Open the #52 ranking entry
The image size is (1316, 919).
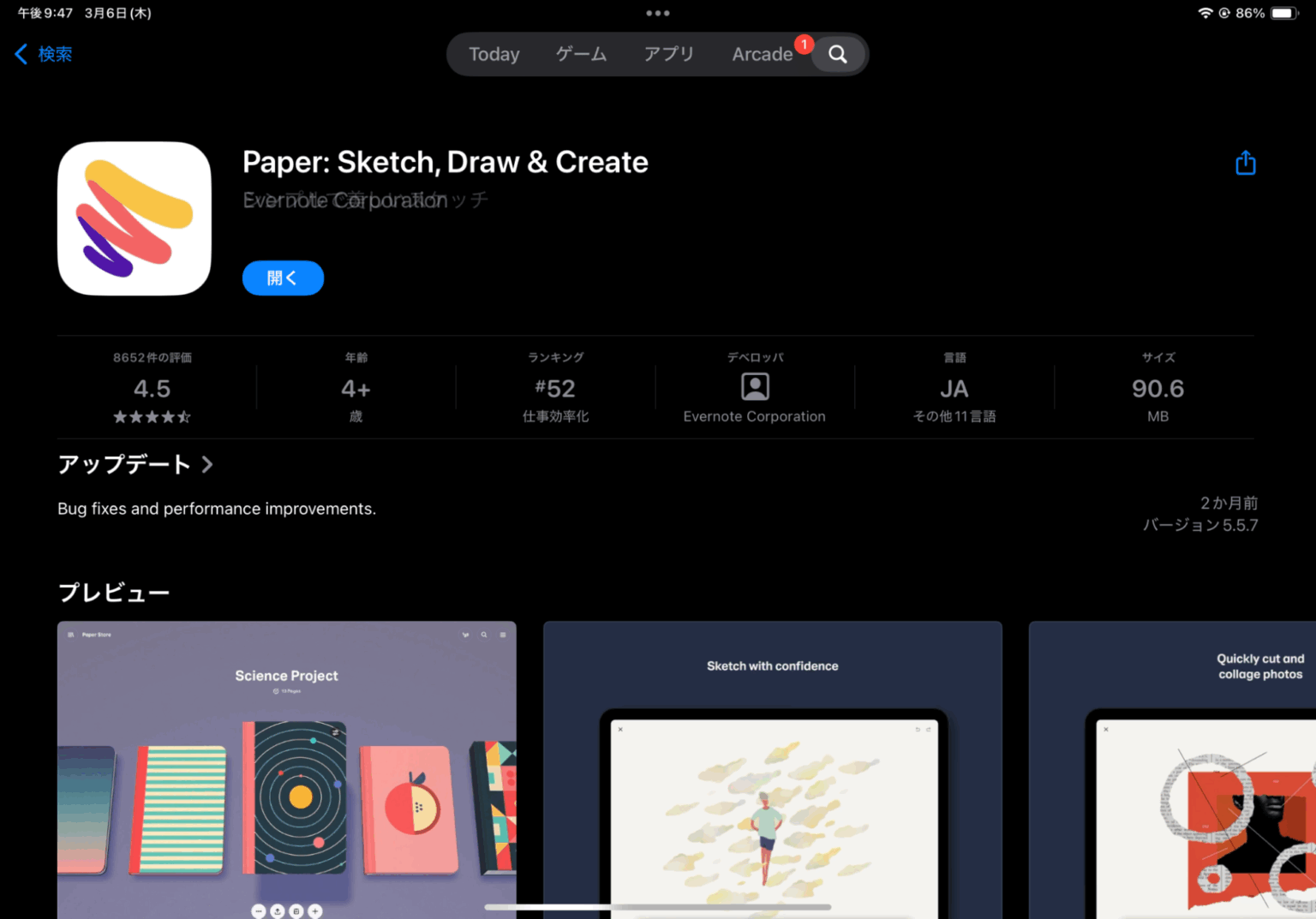555,389
